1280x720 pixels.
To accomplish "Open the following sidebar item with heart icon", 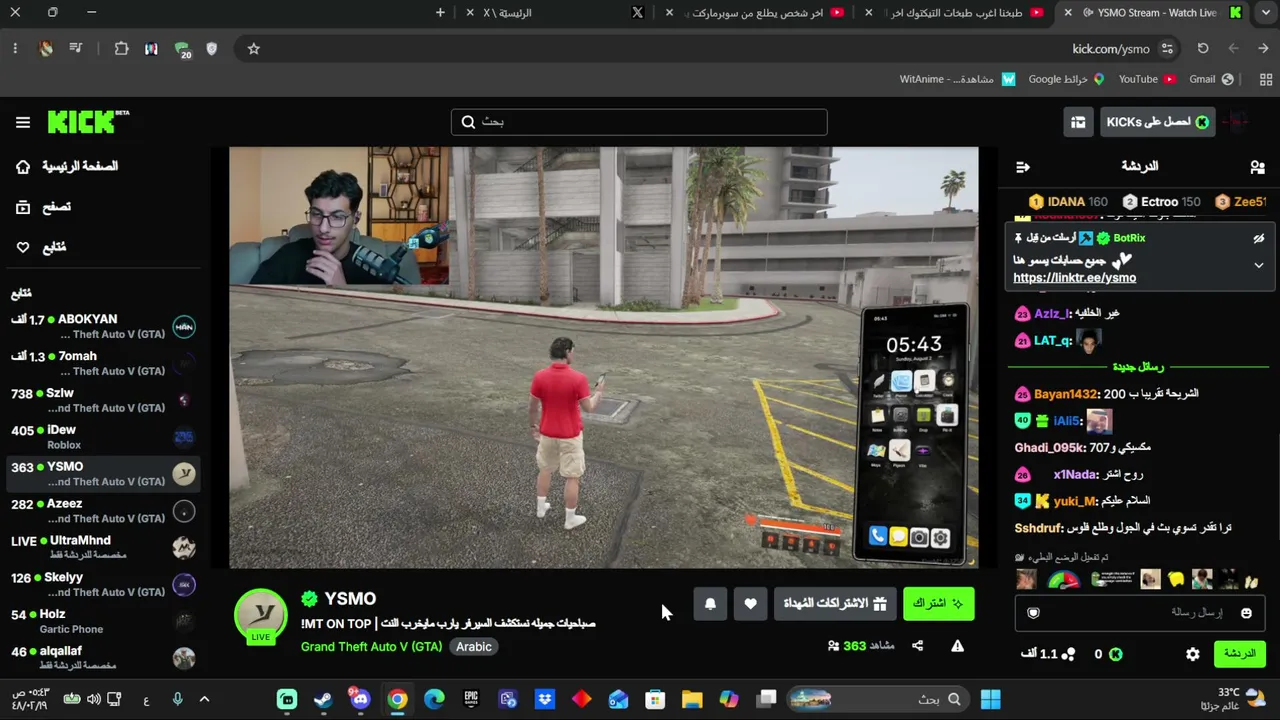I will tap(42, 247).
